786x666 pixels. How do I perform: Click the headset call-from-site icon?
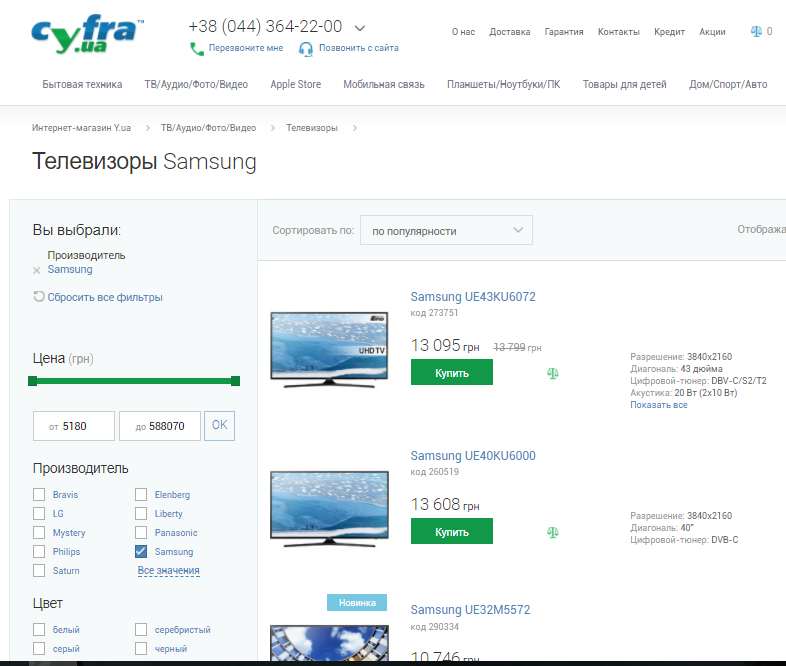(306, 49)
